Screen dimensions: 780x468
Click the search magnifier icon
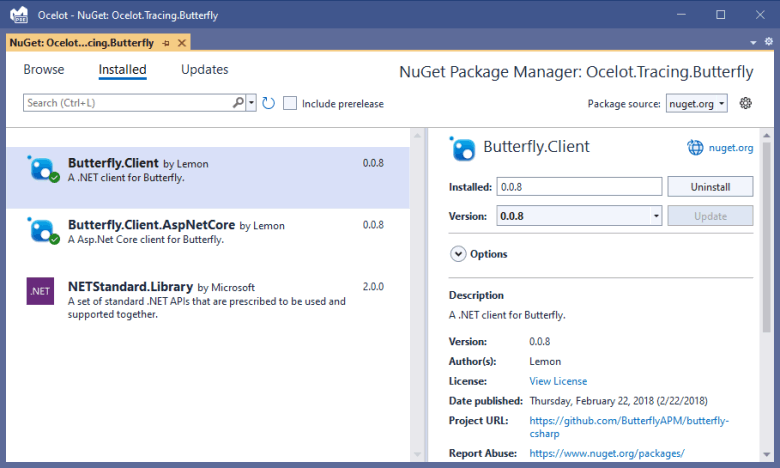pos(239,103)
